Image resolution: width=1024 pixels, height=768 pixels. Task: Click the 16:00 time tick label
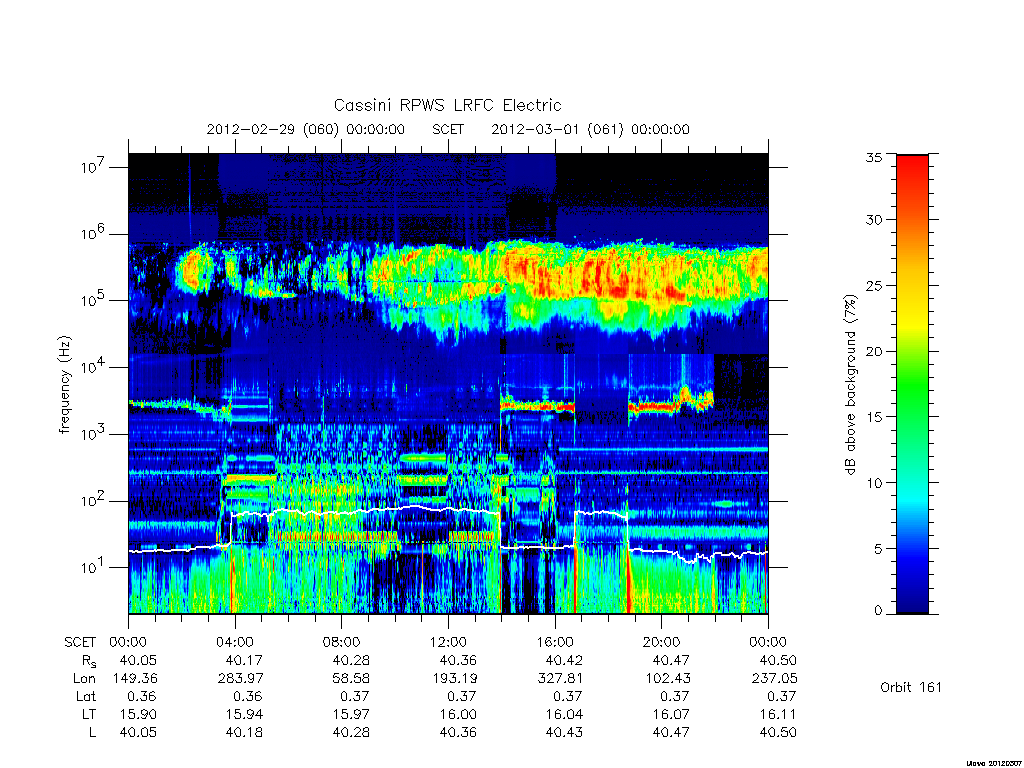(554, 642)
